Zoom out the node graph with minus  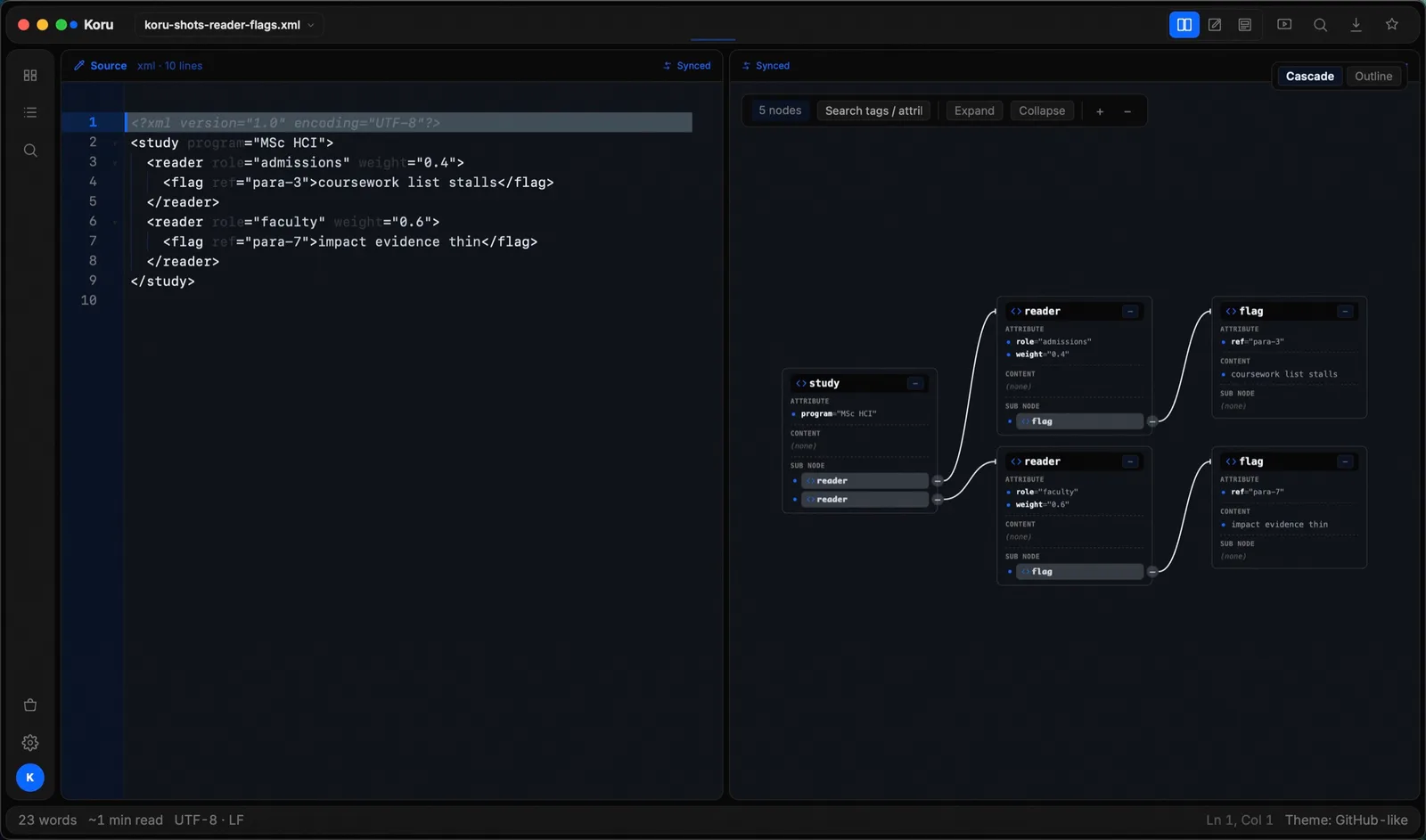(x=1127, y=111)
